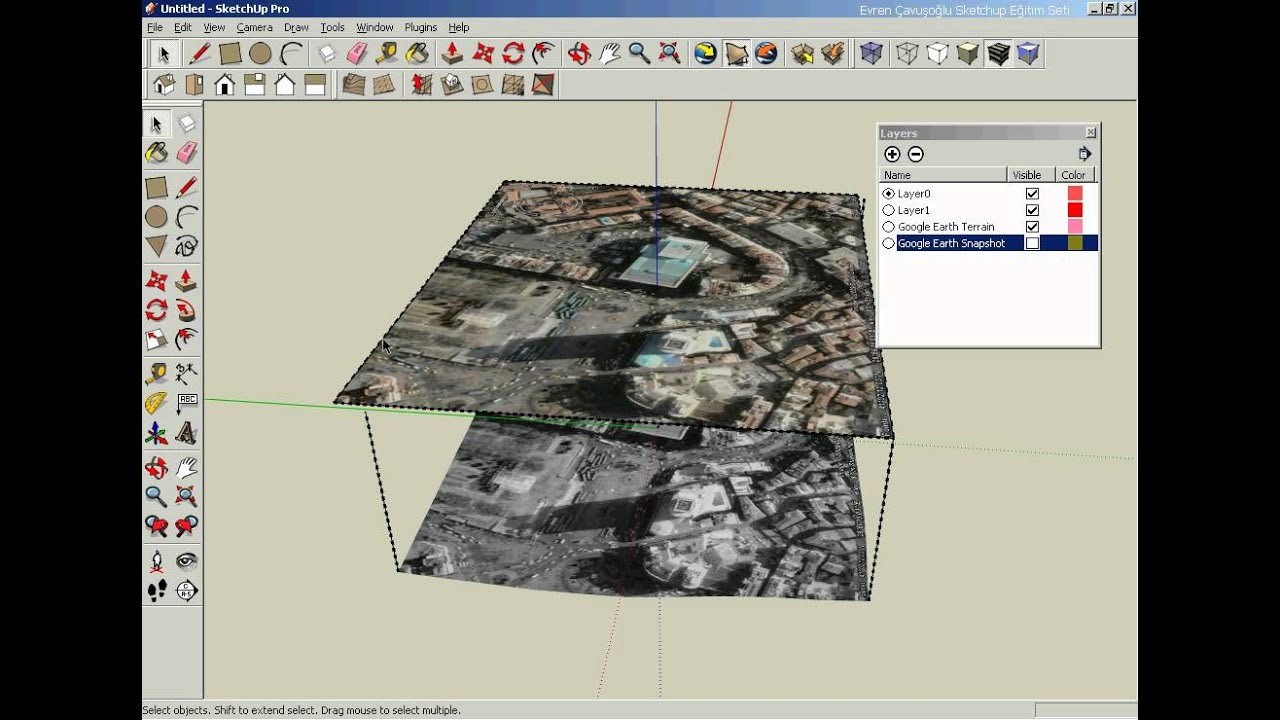Switch to Front standard view
Image resolution: width=1280 pixels, height=720 pixels.
pos(224,85)
